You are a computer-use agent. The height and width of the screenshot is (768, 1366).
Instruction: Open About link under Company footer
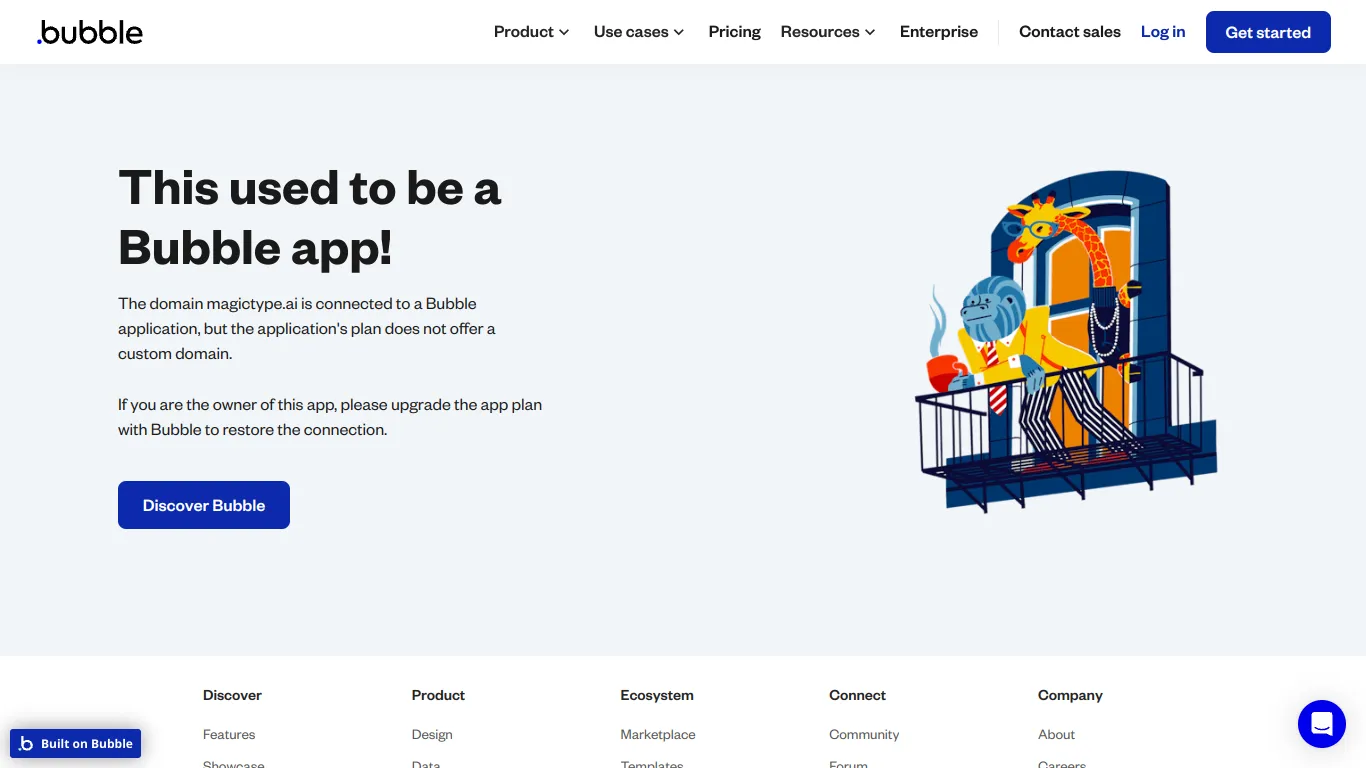[1056, 734]
